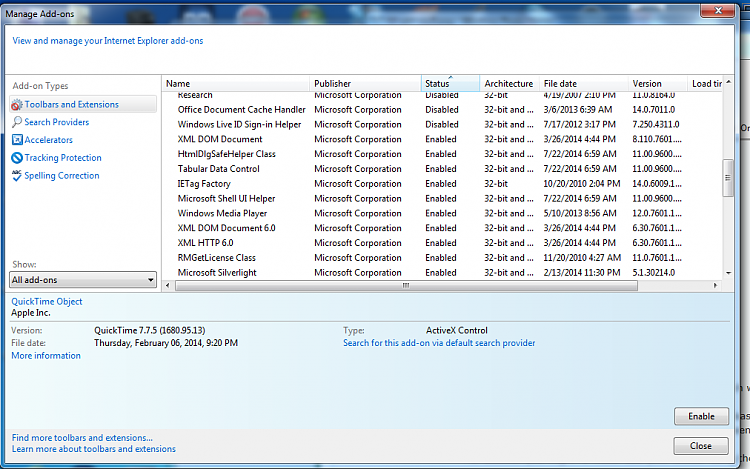Sort list by Name column
The height and width of the screenshot is (469, 750).
[x=236, y=83]
